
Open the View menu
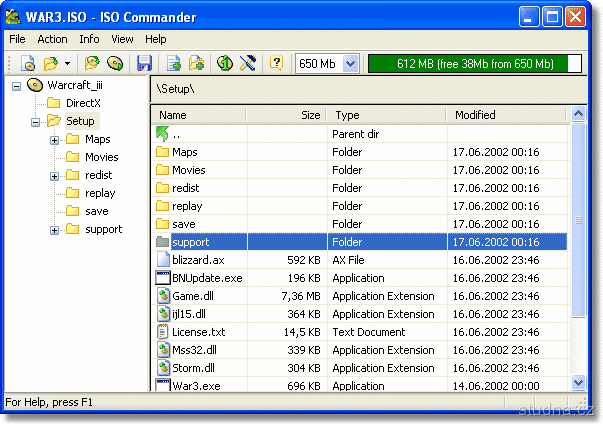pos(122,39)
